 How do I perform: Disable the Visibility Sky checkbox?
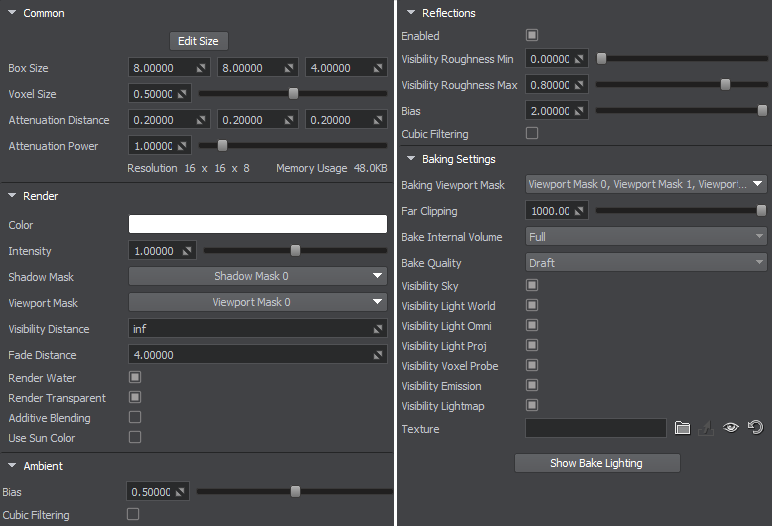(532, 286)
